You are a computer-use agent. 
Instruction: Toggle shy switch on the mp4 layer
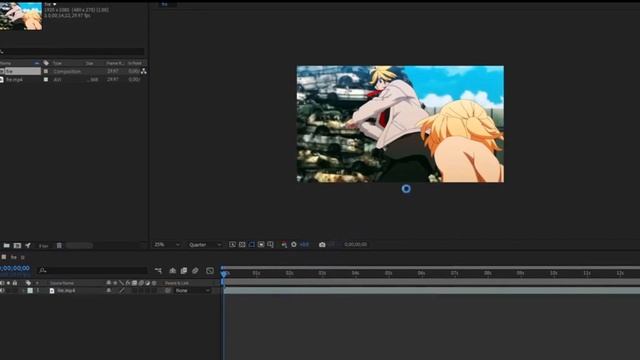tap(109, 291)
